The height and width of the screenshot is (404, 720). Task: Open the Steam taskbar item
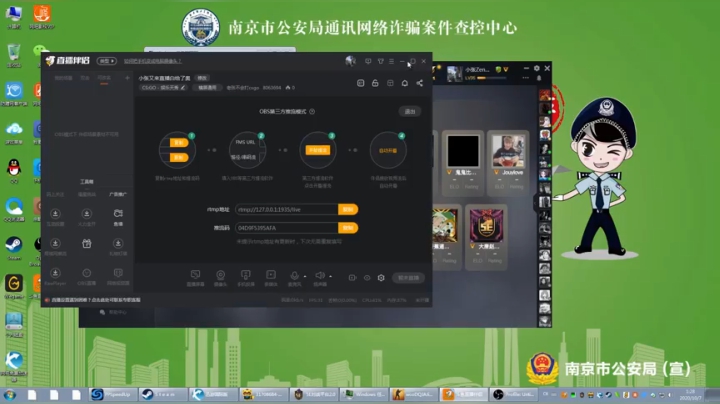(x=163, y=394)
